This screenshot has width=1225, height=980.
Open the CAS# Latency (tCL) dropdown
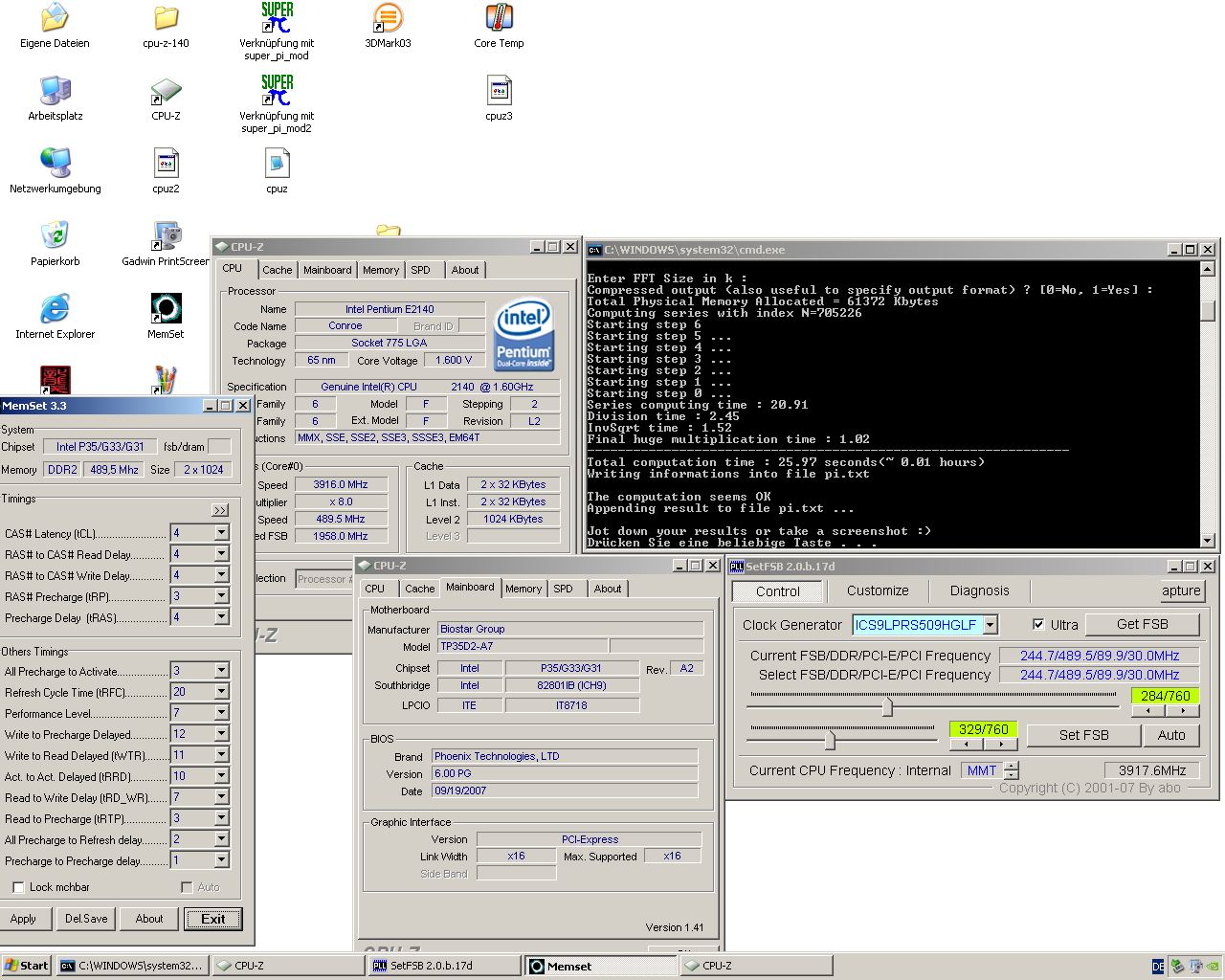[221, 533]
